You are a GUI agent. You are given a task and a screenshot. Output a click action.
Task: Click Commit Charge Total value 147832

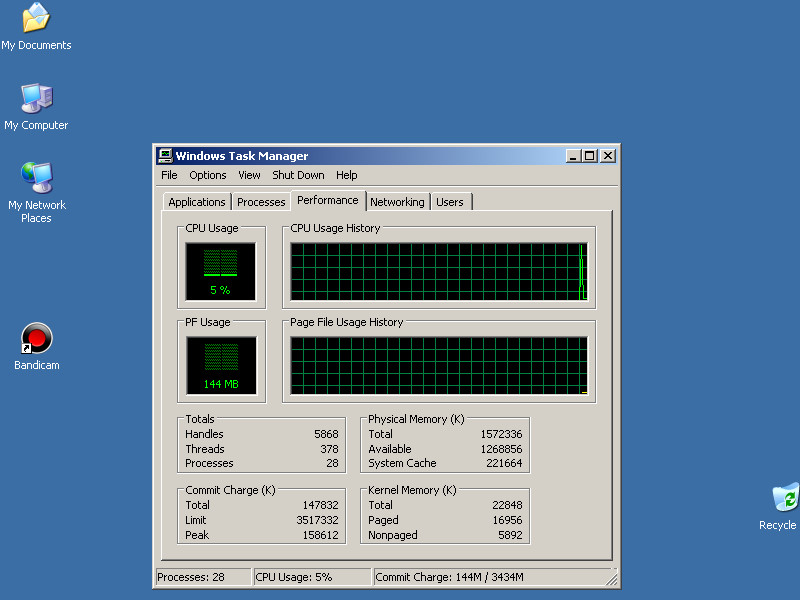click(320, 505)
